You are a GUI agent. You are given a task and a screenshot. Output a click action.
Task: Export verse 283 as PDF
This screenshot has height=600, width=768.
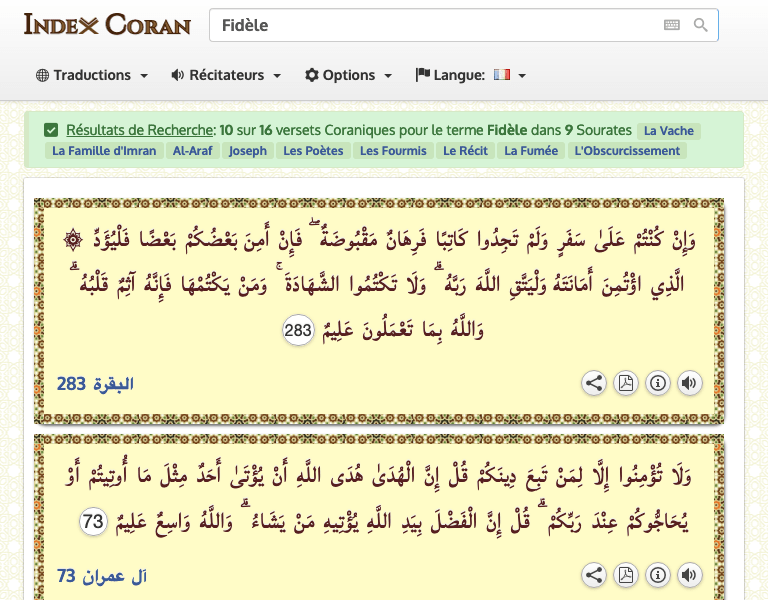point(625,383)
